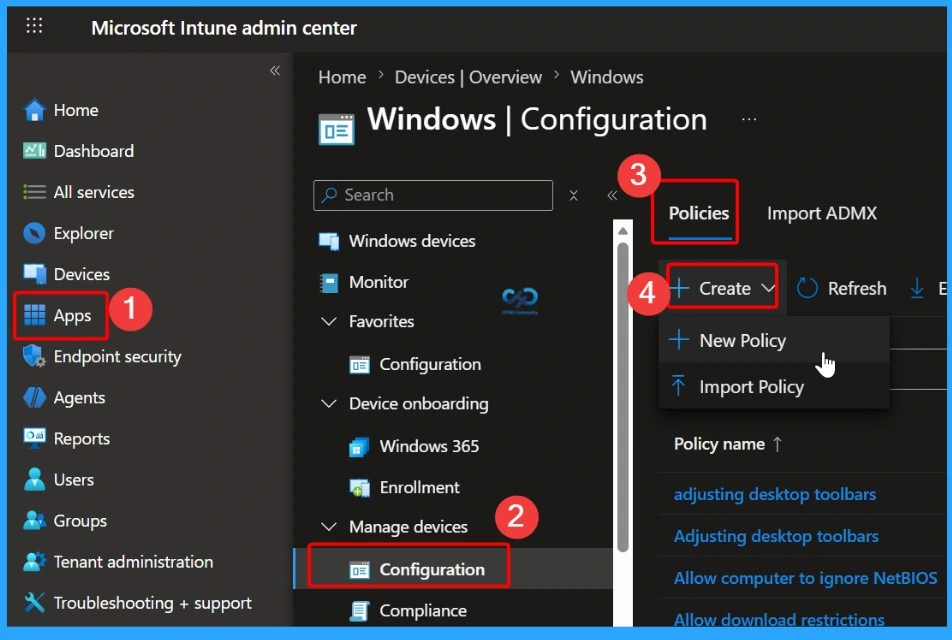Open the Create dropdown chevron
This screenshot has width=952, height=640.
tap(768, 288)
